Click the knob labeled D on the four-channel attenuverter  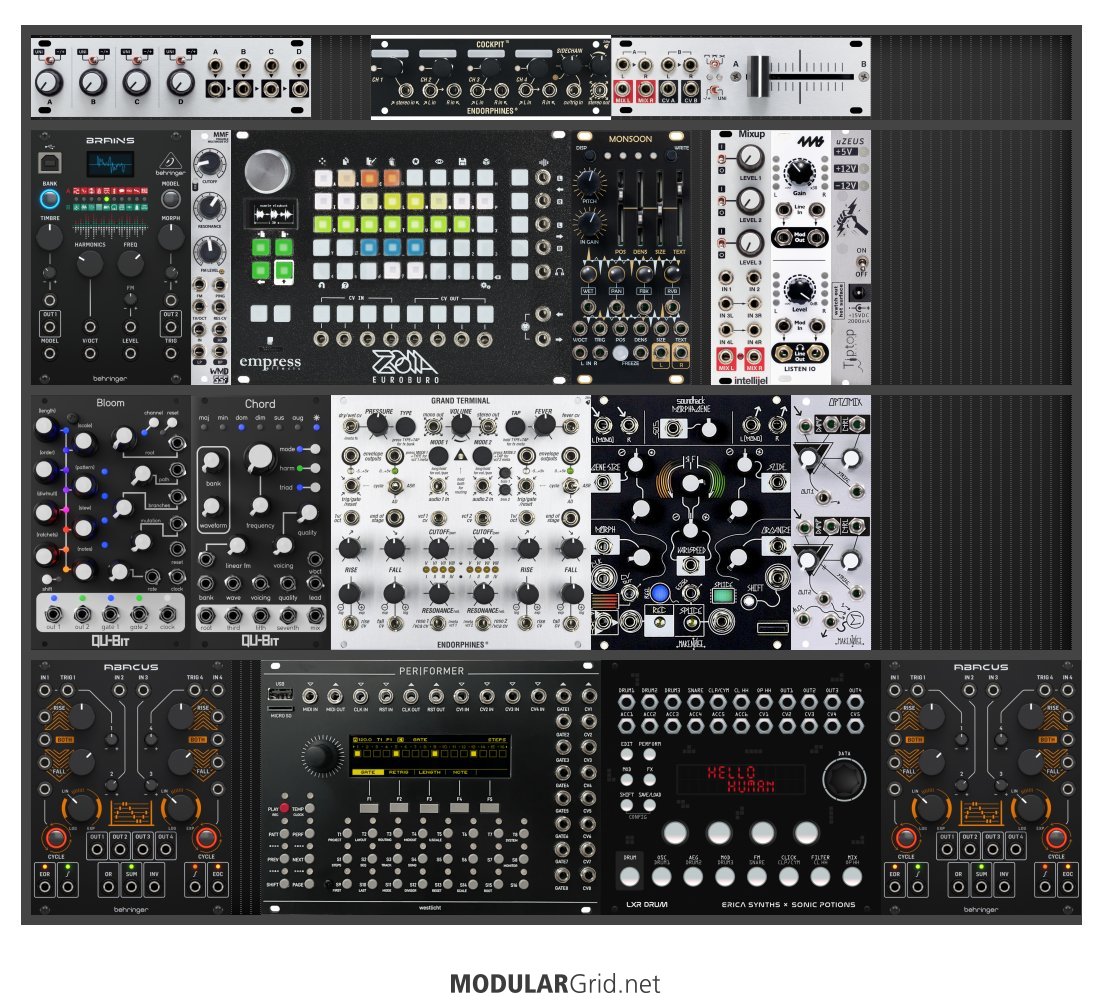point(180,83)
